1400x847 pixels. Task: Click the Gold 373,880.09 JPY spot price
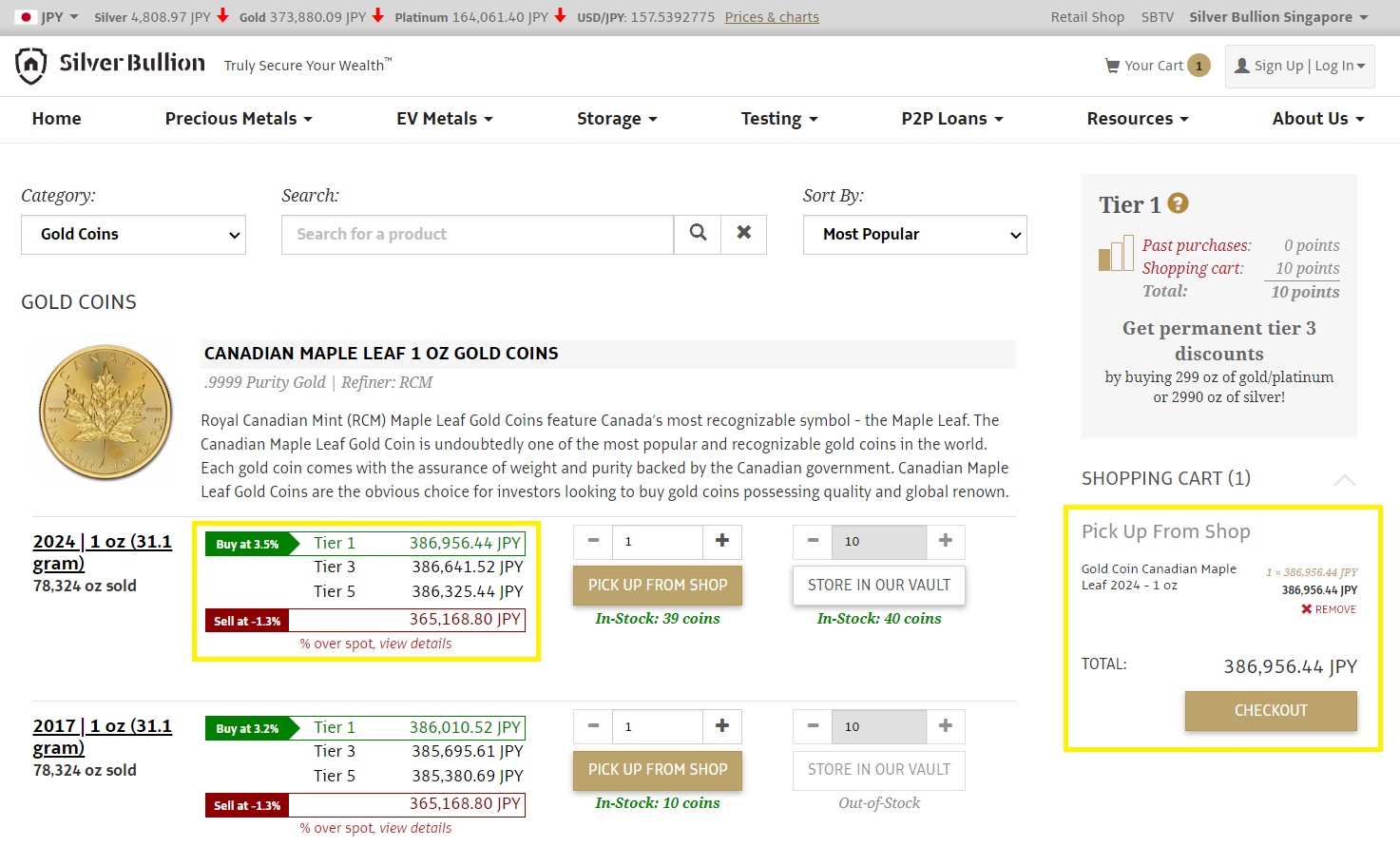coord(302,17)
